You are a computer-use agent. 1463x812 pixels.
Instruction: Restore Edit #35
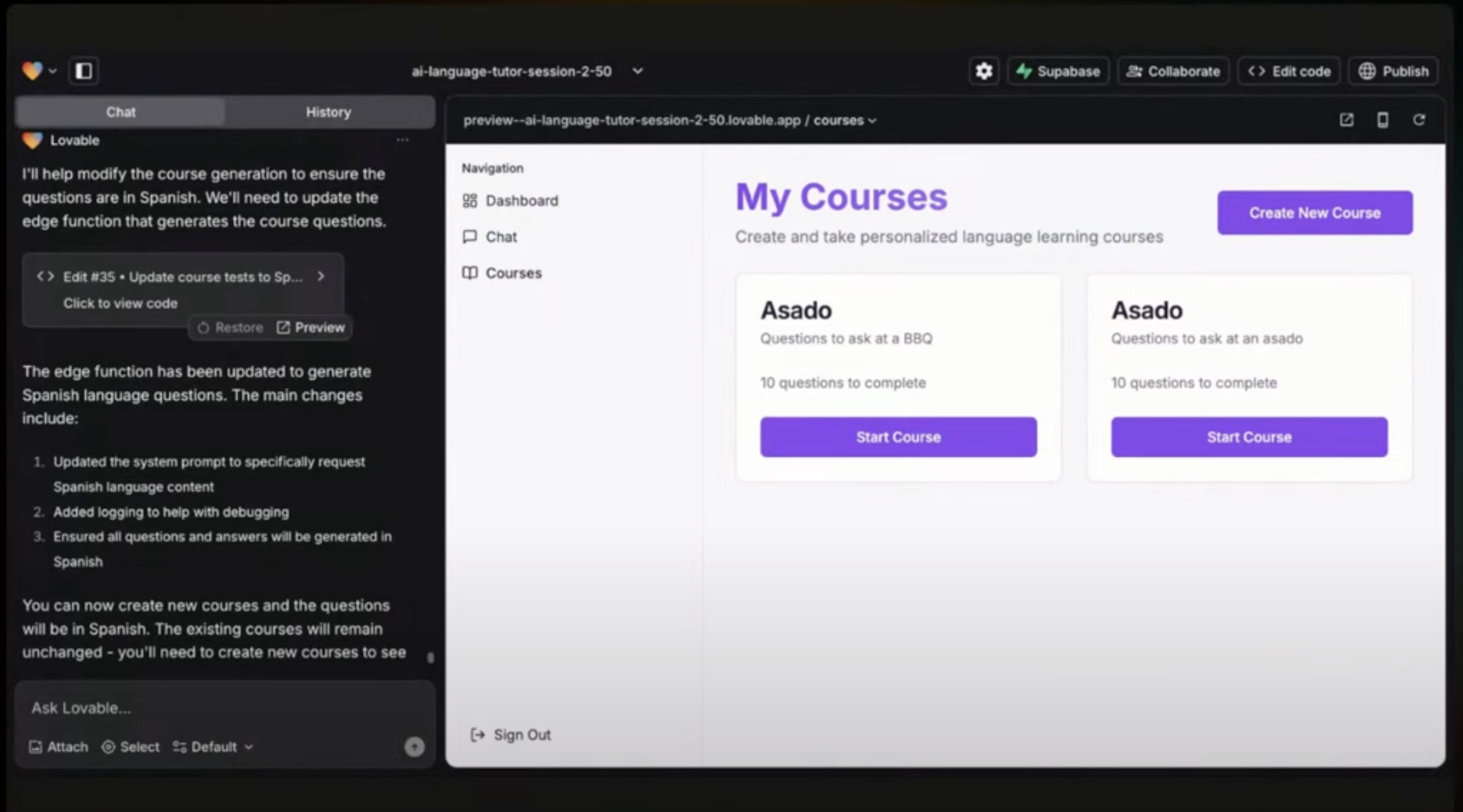coord(230,327)
